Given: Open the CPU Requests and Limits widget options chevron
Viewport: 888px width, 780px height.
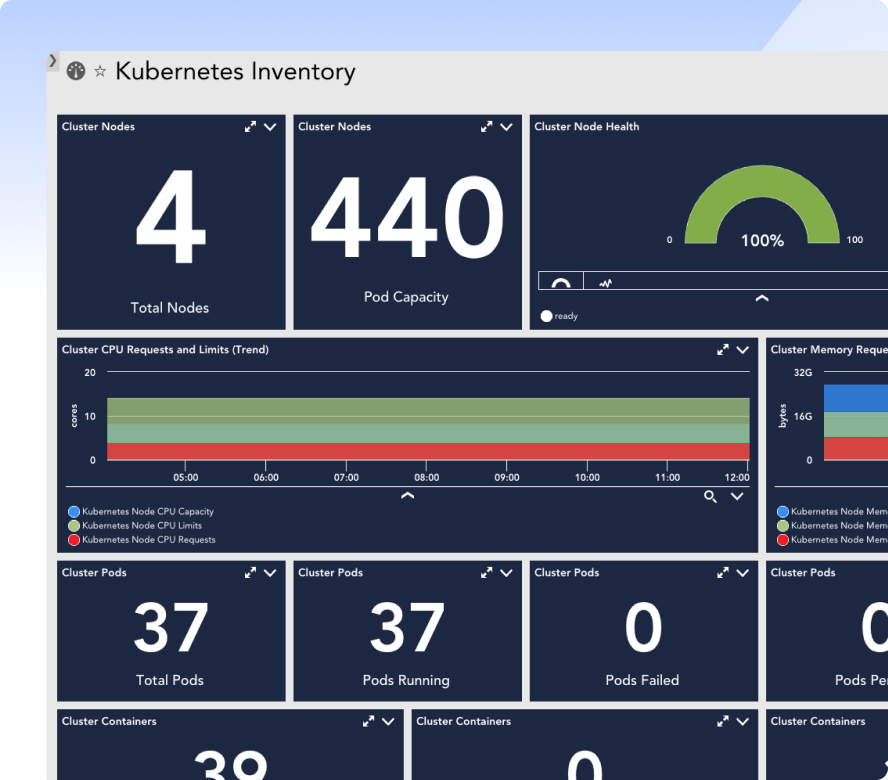Looking at the screenshot, I should [x=742, y=350].
